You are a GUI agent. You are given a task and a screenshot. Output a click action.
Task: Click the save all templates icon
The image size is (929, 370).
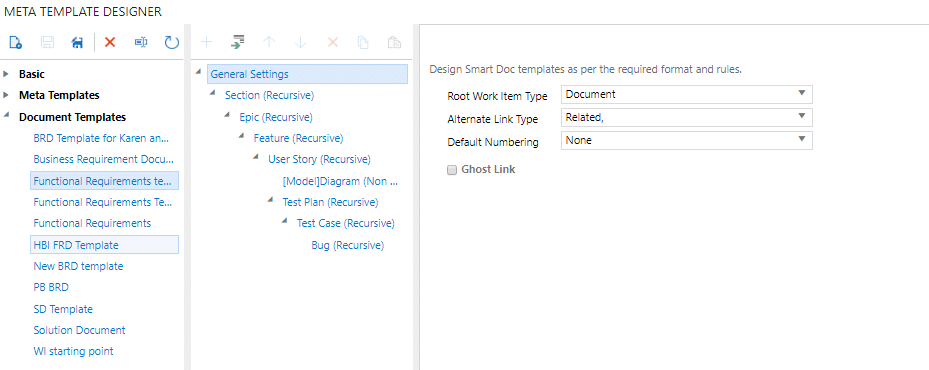tap(78, 42)
